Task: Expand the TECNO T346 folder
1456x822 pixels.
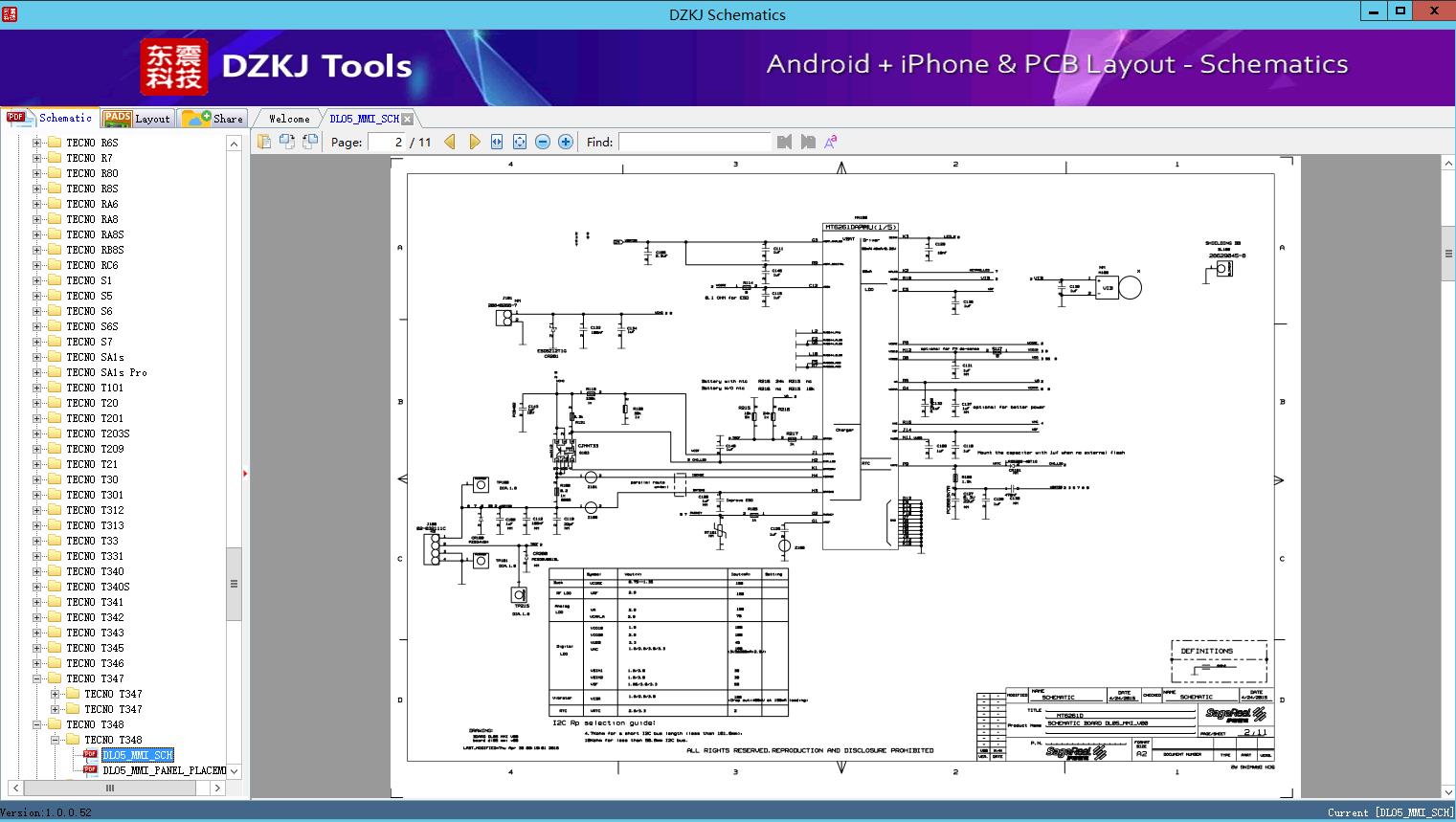Action: (37, 663)
